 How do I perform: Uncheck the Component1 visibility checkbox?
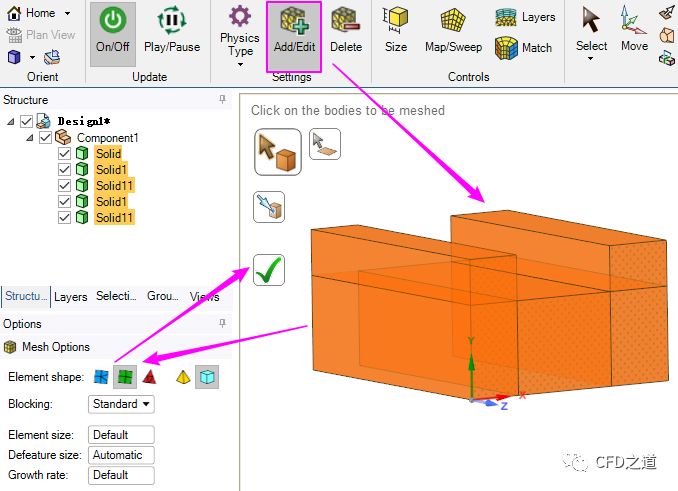[x=45, y=137]
